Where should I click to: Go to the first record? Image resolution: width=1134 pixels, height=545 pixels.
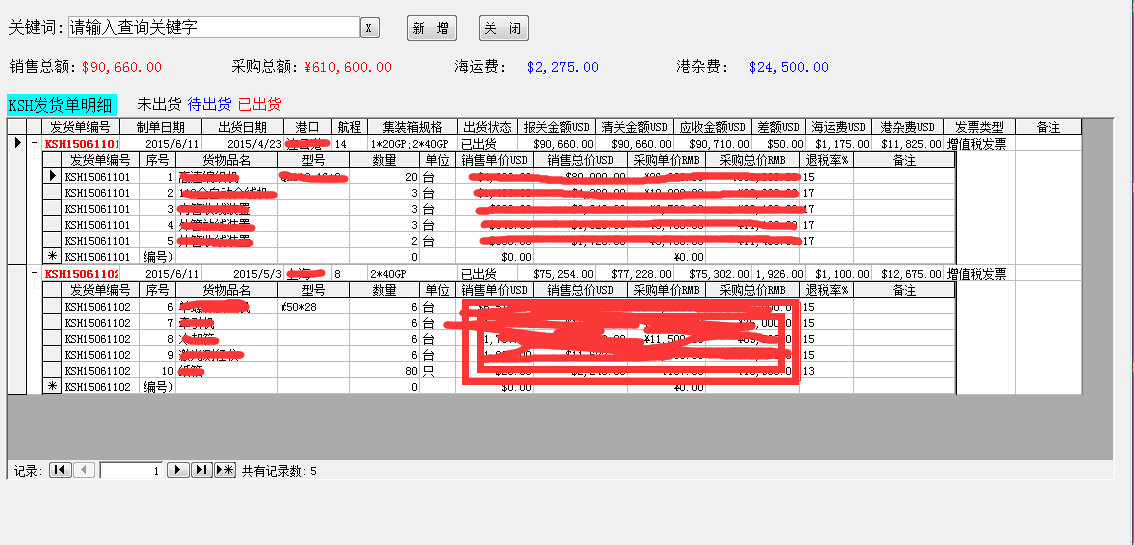[x=60, y=470]
